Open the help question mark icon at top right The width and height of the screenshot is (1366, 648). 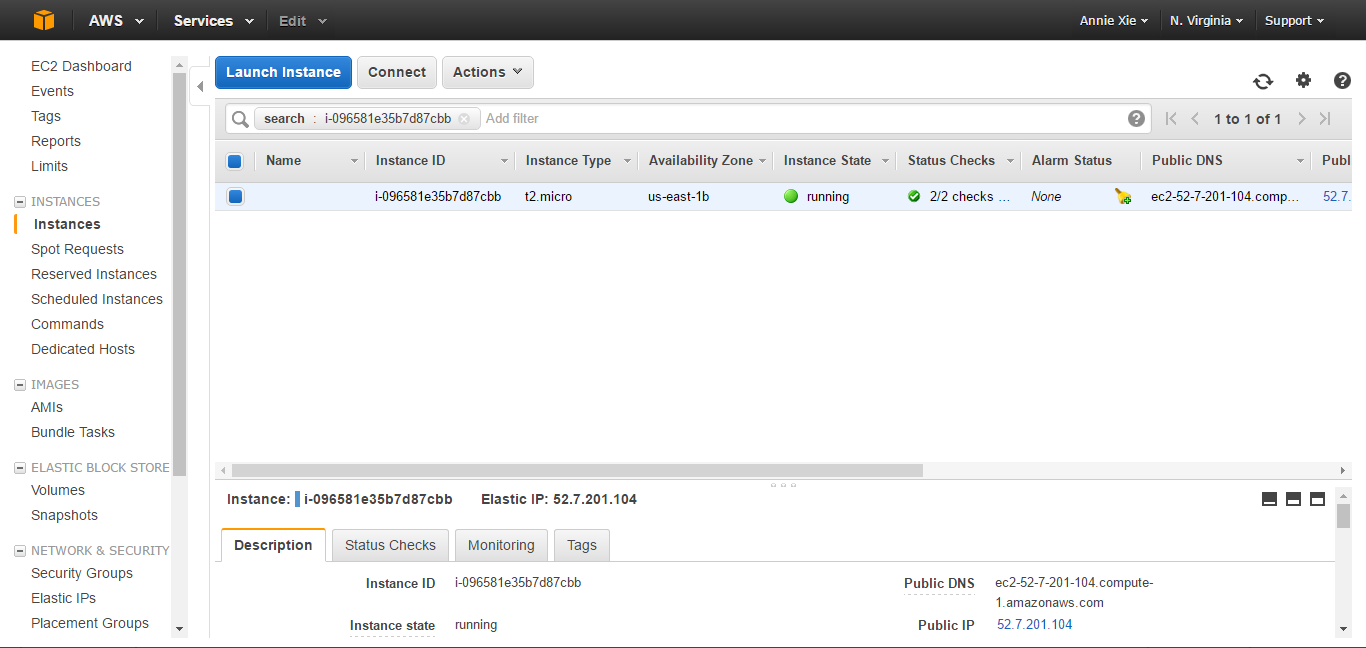pos(1342,80)
